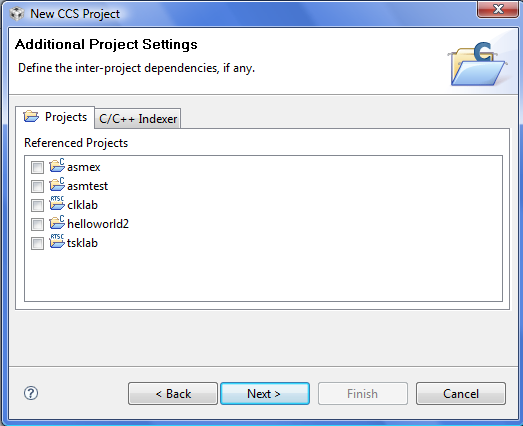Open help via the question mark icon

coord(31,393)
